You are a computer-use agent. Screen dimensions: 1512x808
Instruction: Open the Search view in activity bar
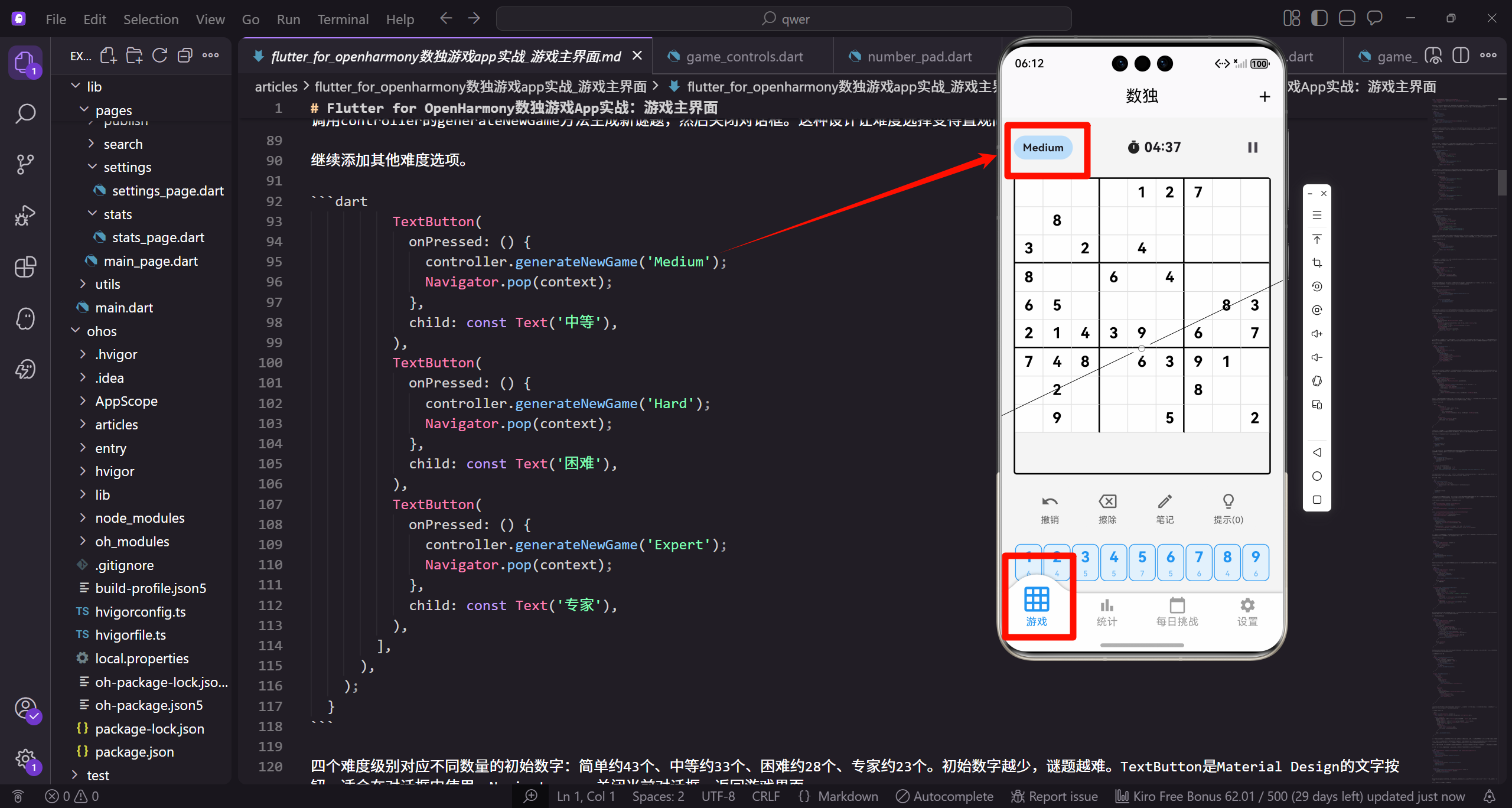[25, 113]
